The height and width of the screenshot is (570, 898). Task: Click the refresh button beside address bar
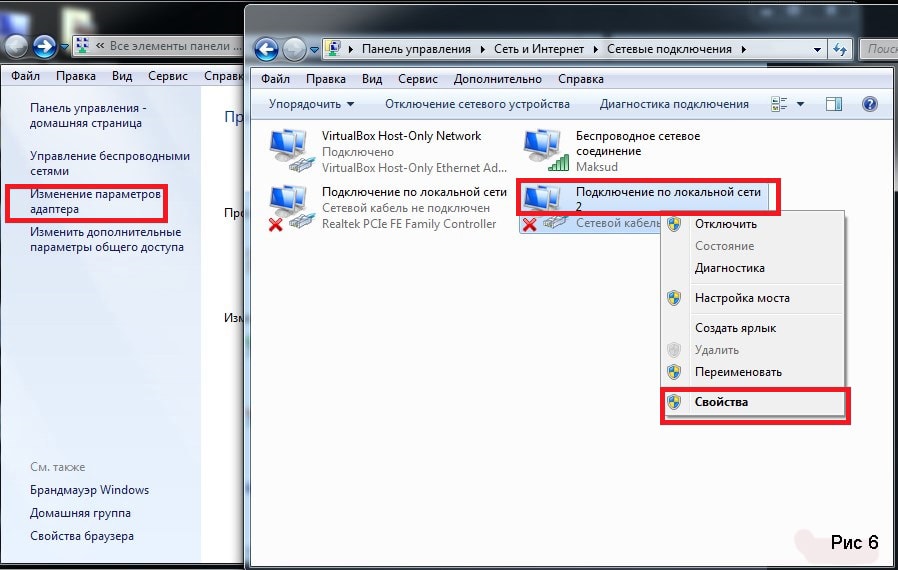840,49
